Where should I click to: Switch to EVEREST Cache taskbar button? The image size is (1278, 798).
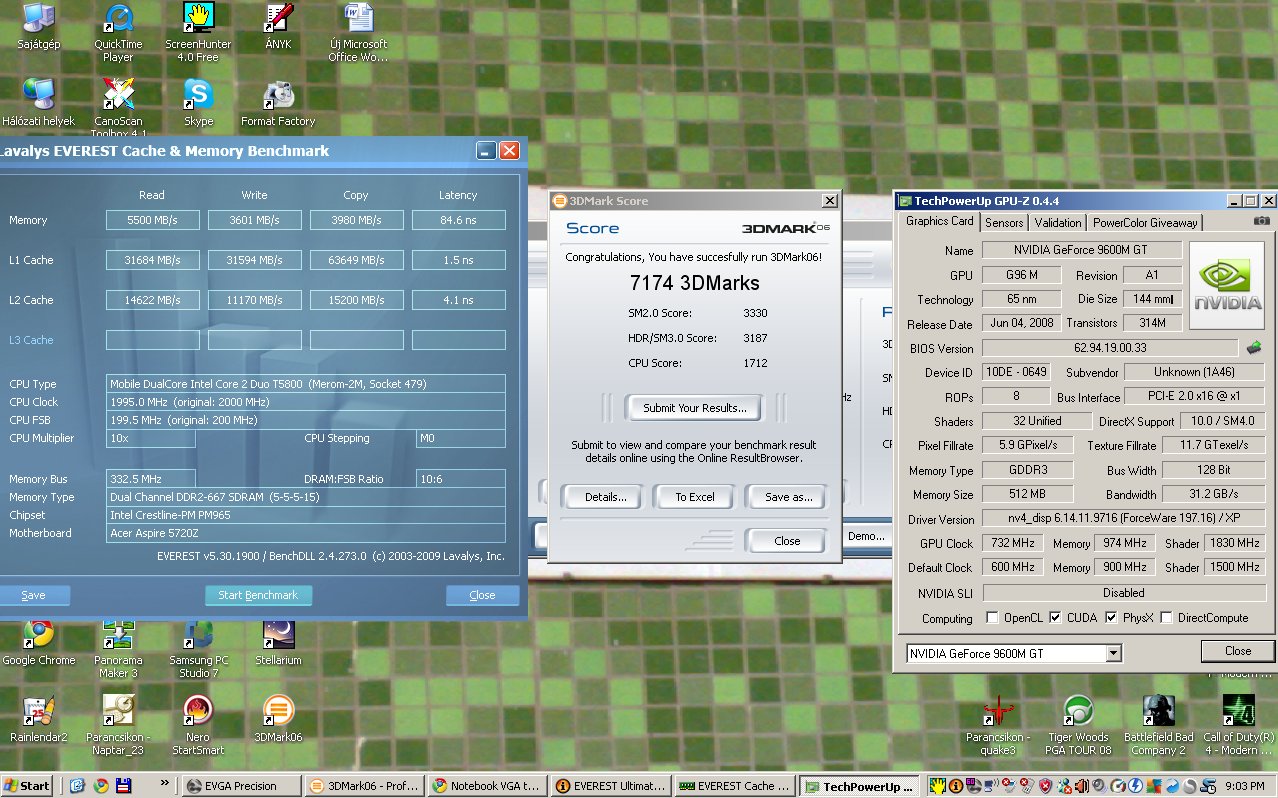pyautogui.click(x=735, y=786)
